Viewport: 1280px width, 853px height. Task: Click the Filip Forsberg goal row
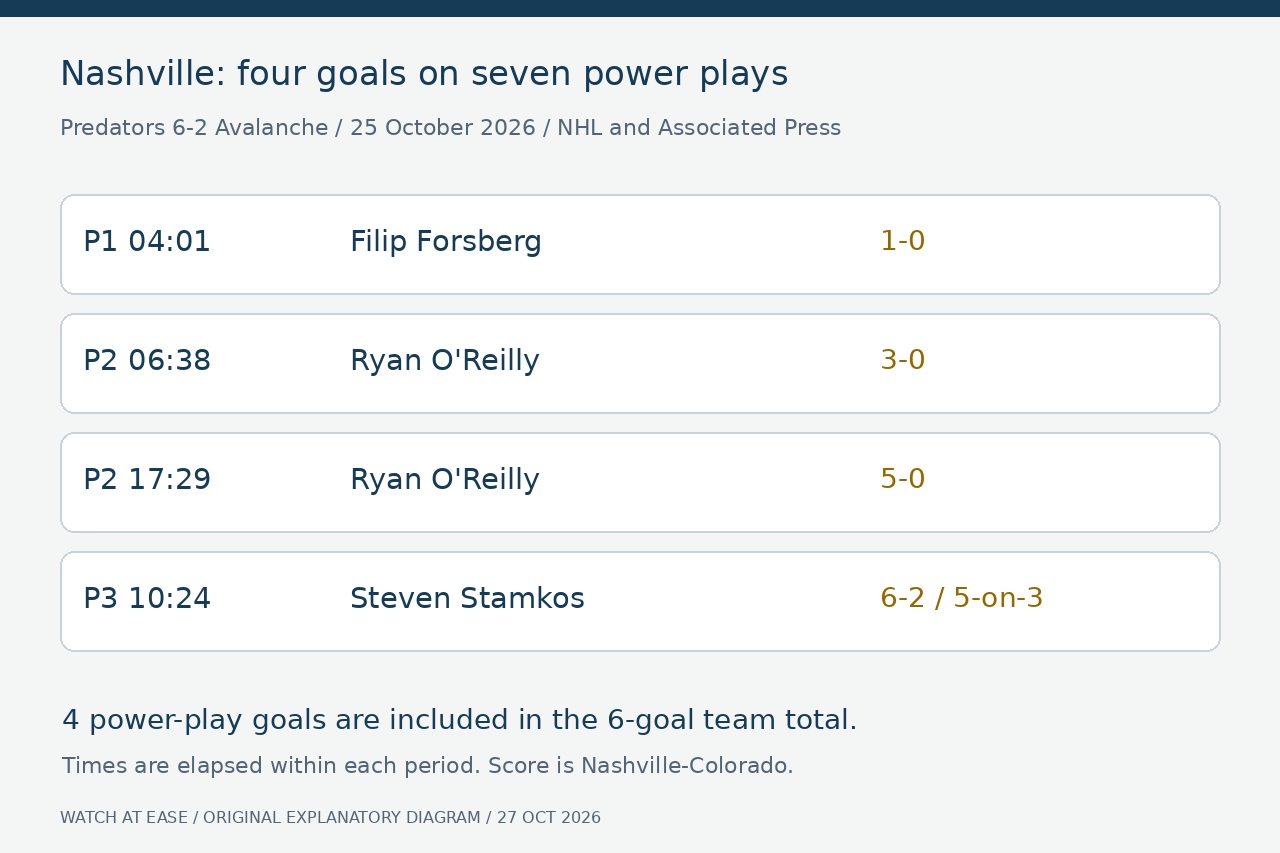(x=640, y=244)
